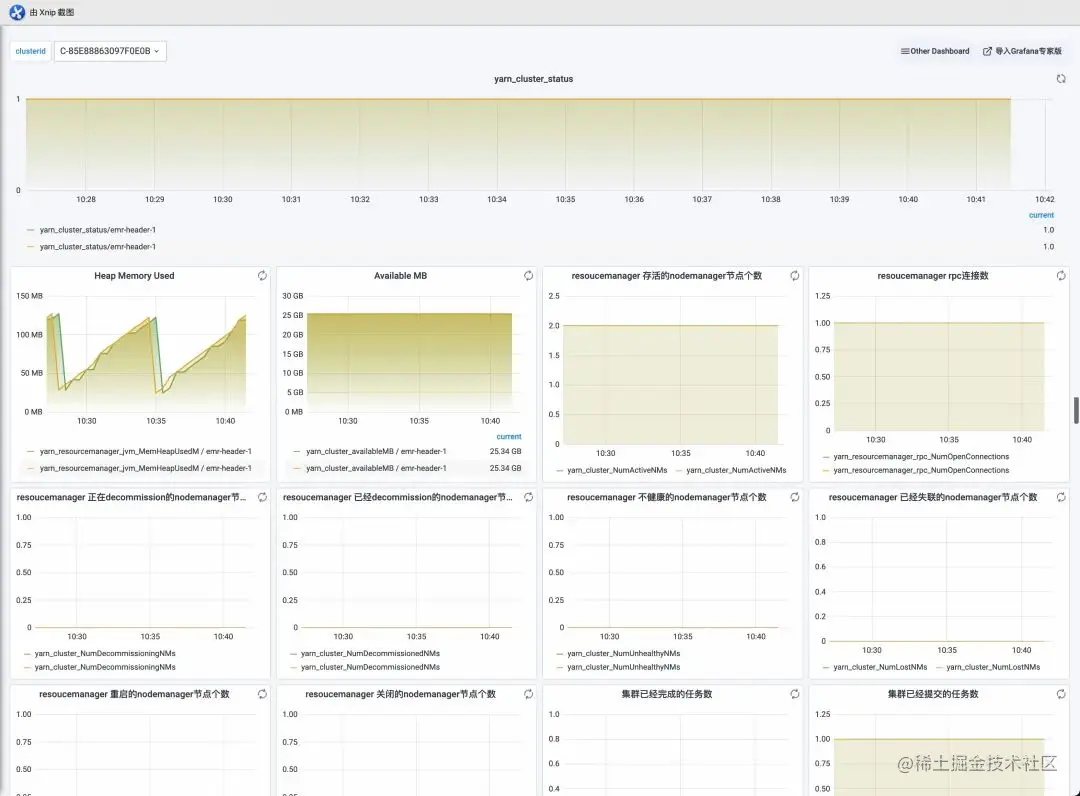Image resolution: width=1080 pixels, height=796 pixels.
Task: Refresh the 正在decommission的nodemanager panel
Action: point(262,497)
